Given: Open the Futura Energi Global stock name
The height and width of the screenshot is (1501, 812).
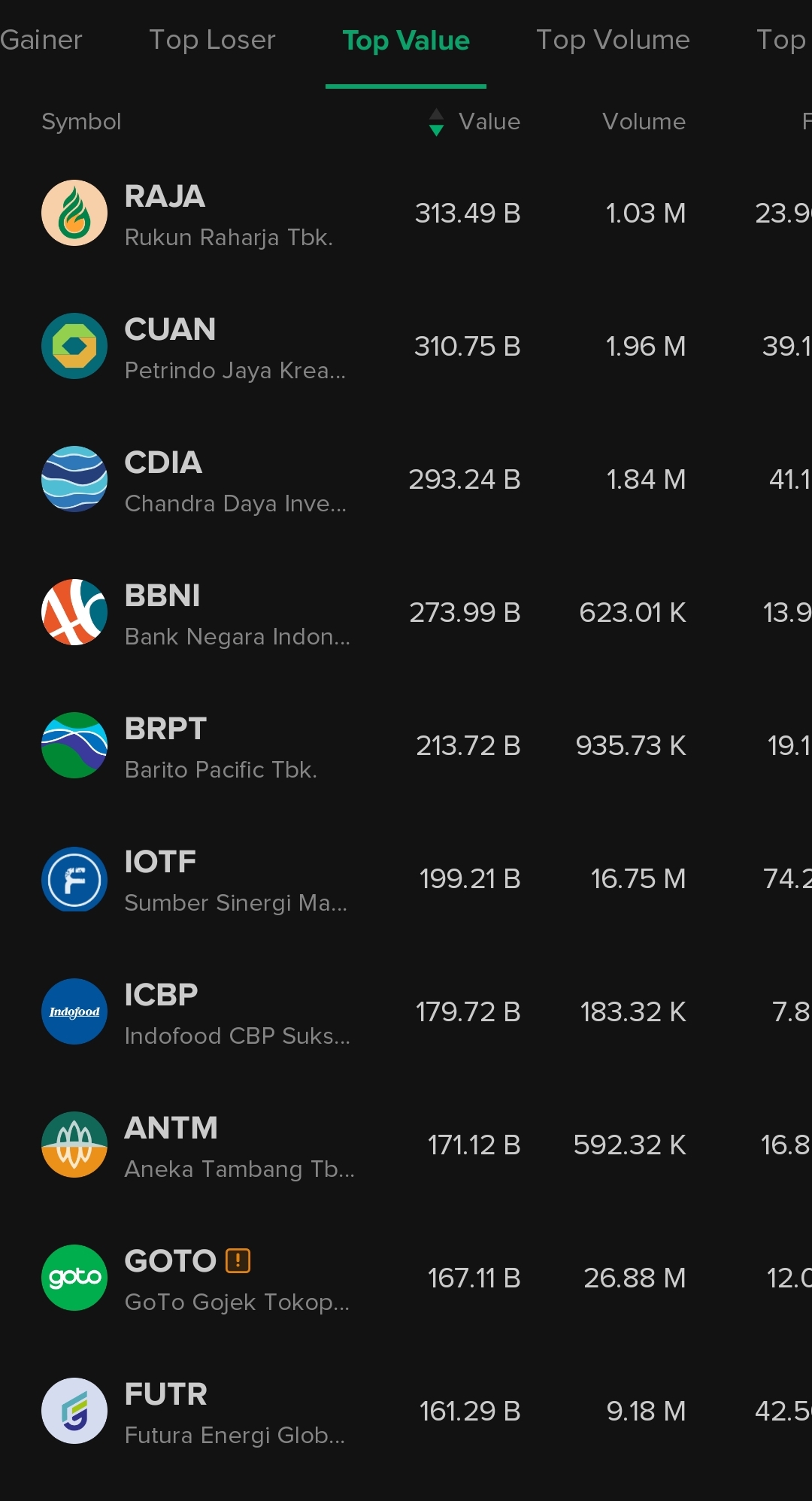Looking at the screenshot, I should [235, 1436].
